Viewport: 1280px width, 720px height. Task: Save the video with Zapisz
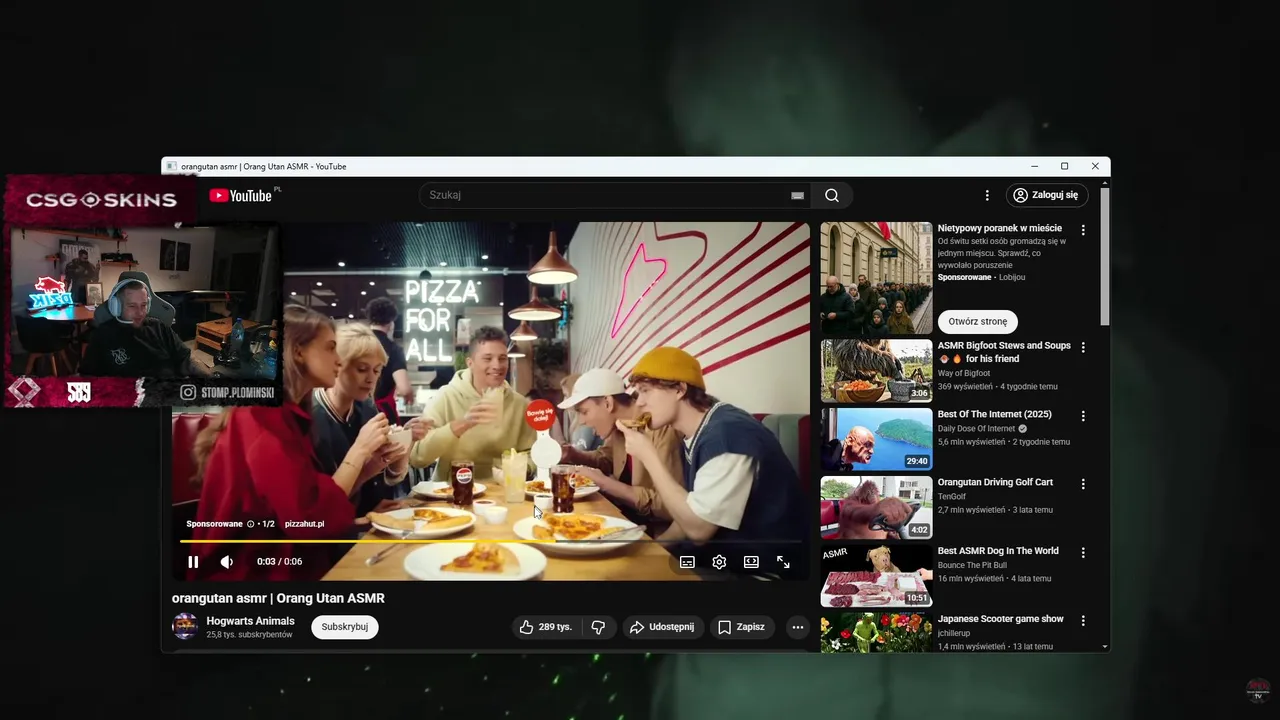click(x=741, y=627)
